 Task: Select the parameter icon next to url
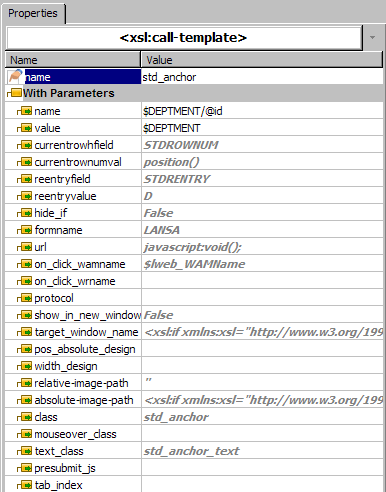click(26, 247)
